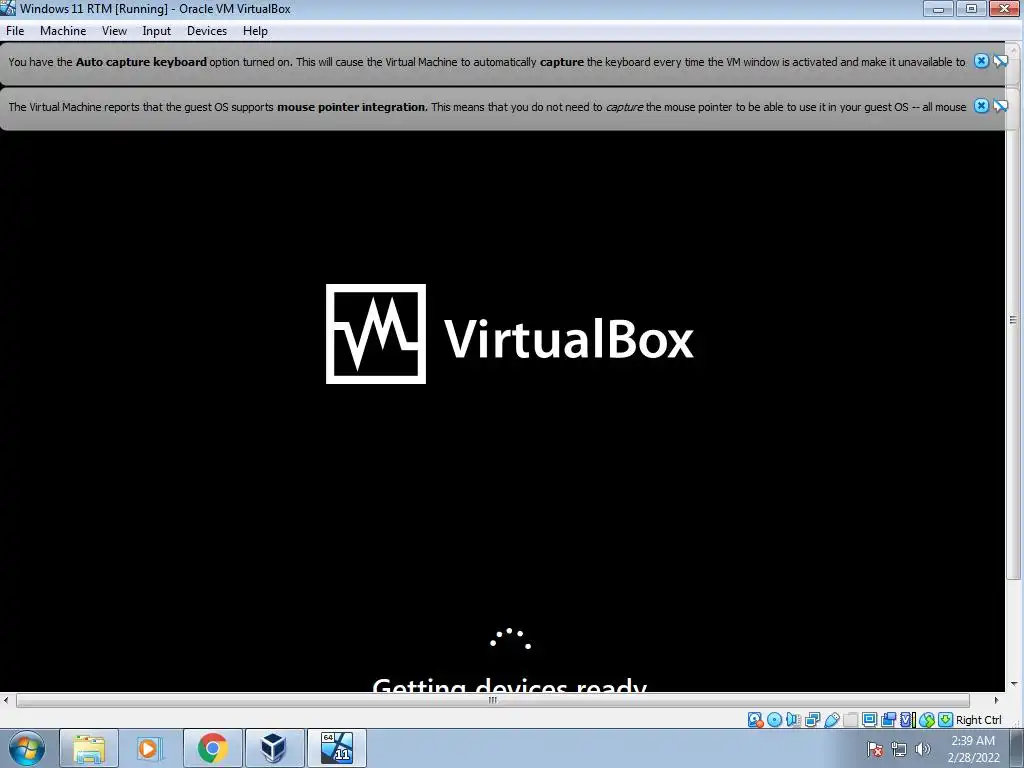Click the network tray icon
1024x768 pixels.
click(899, 749)
